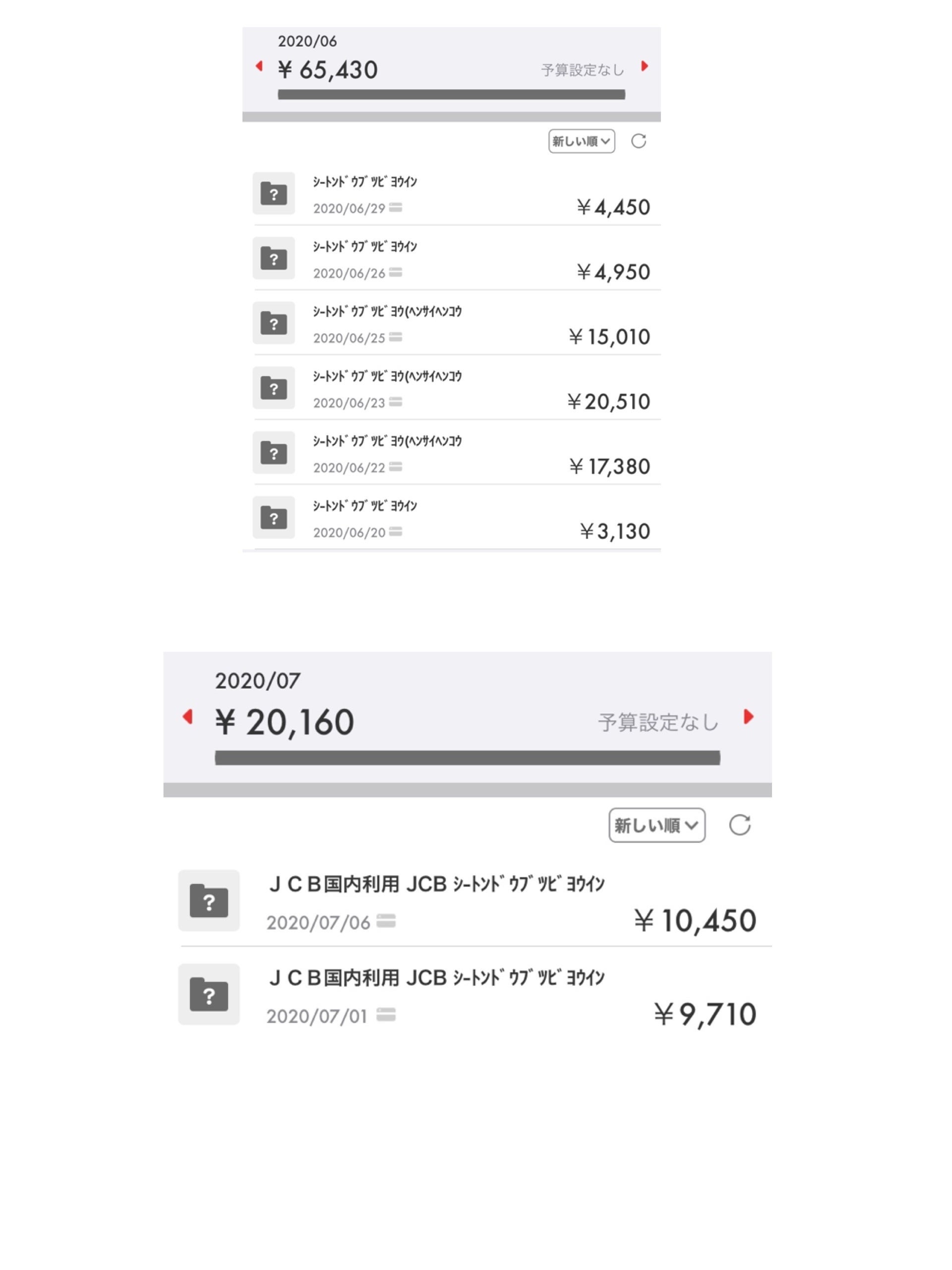This screenshot has width=952, height=1270.
Task: Open sort dropdown in 2020/07 panel
Action: (656, 825)
